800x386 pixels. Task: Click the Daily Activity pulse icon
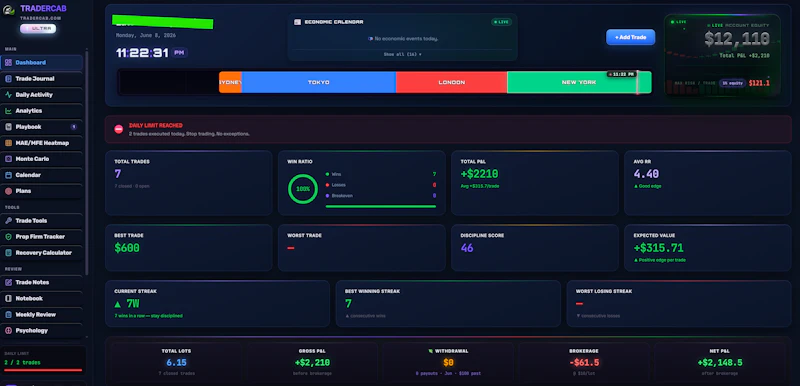pyautogui.click(x=8, y=95)
